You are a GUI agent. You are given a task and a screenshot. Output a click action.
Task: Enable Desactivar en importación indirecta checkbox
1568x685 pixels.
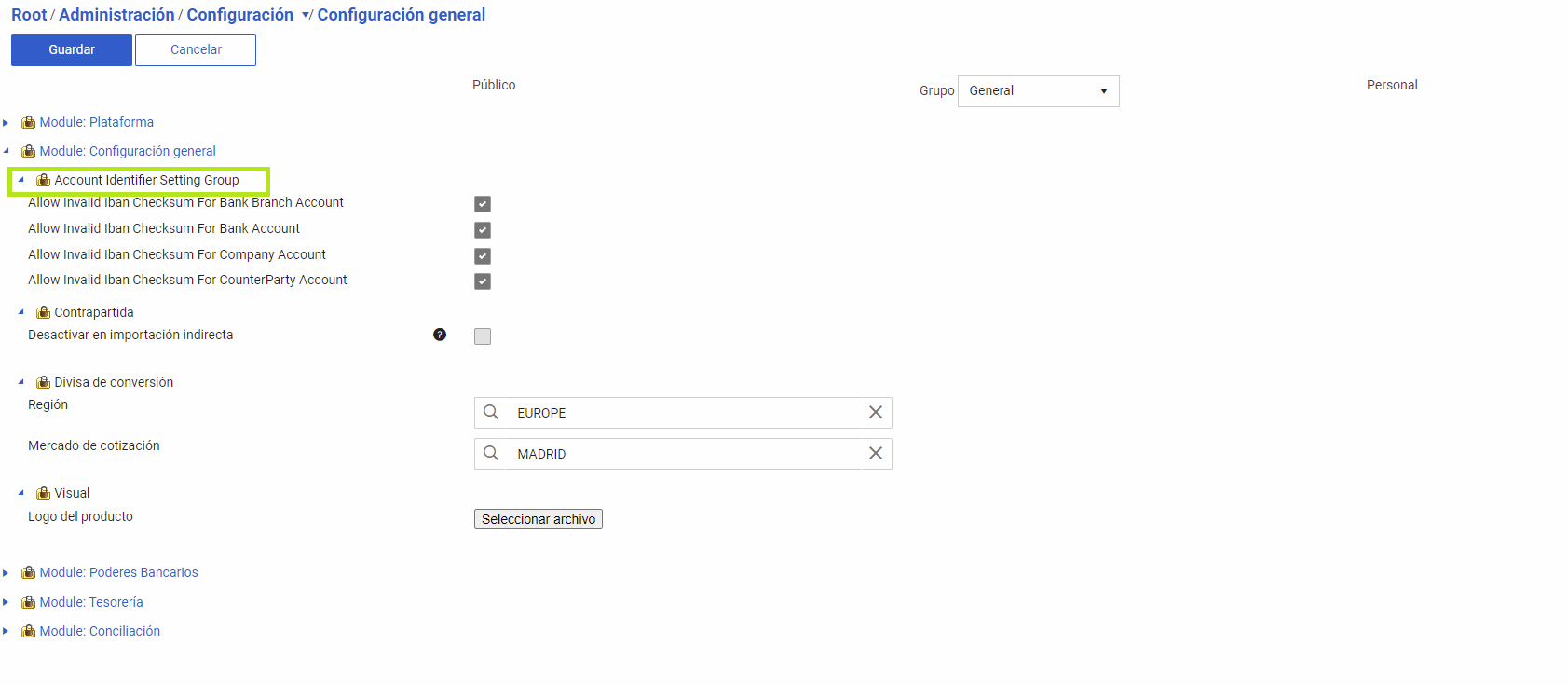pos(483,336)
